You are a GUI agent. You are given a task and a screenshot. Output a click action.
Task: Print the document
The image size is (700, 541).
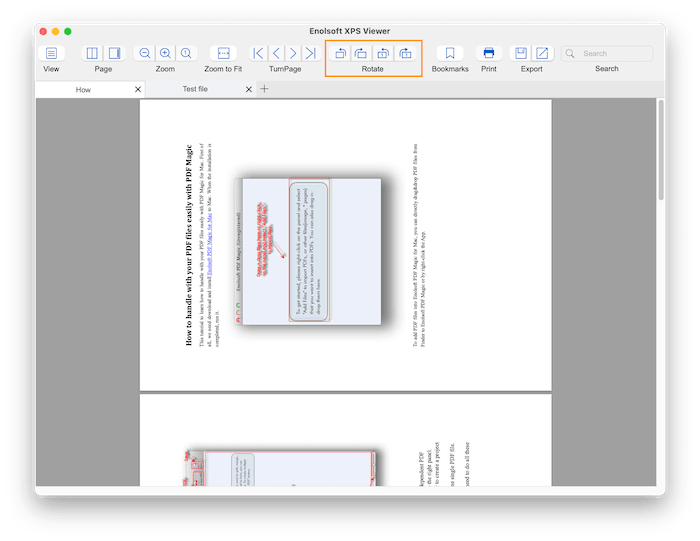coord(488,53)
